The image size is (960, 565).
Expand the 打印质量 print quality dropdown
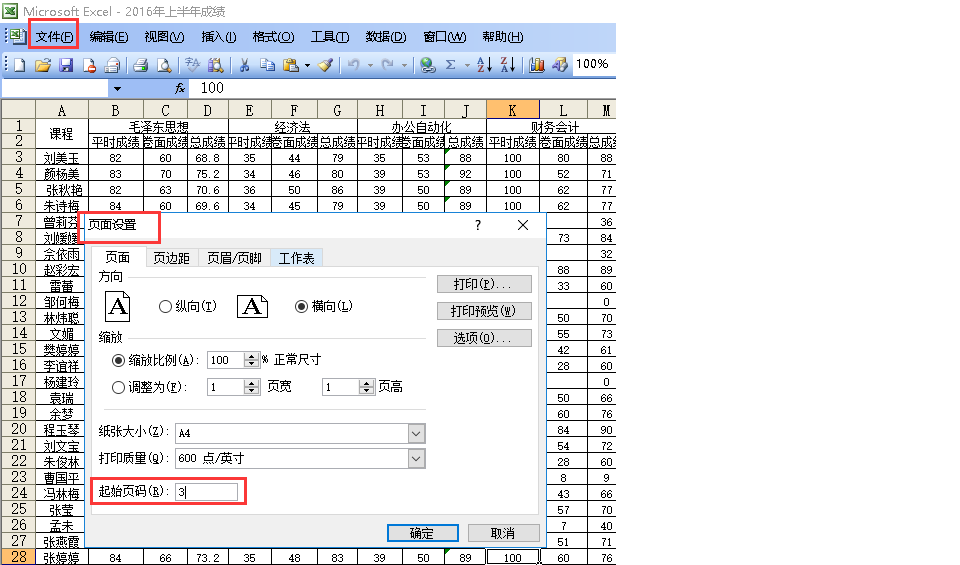[416, 458]
